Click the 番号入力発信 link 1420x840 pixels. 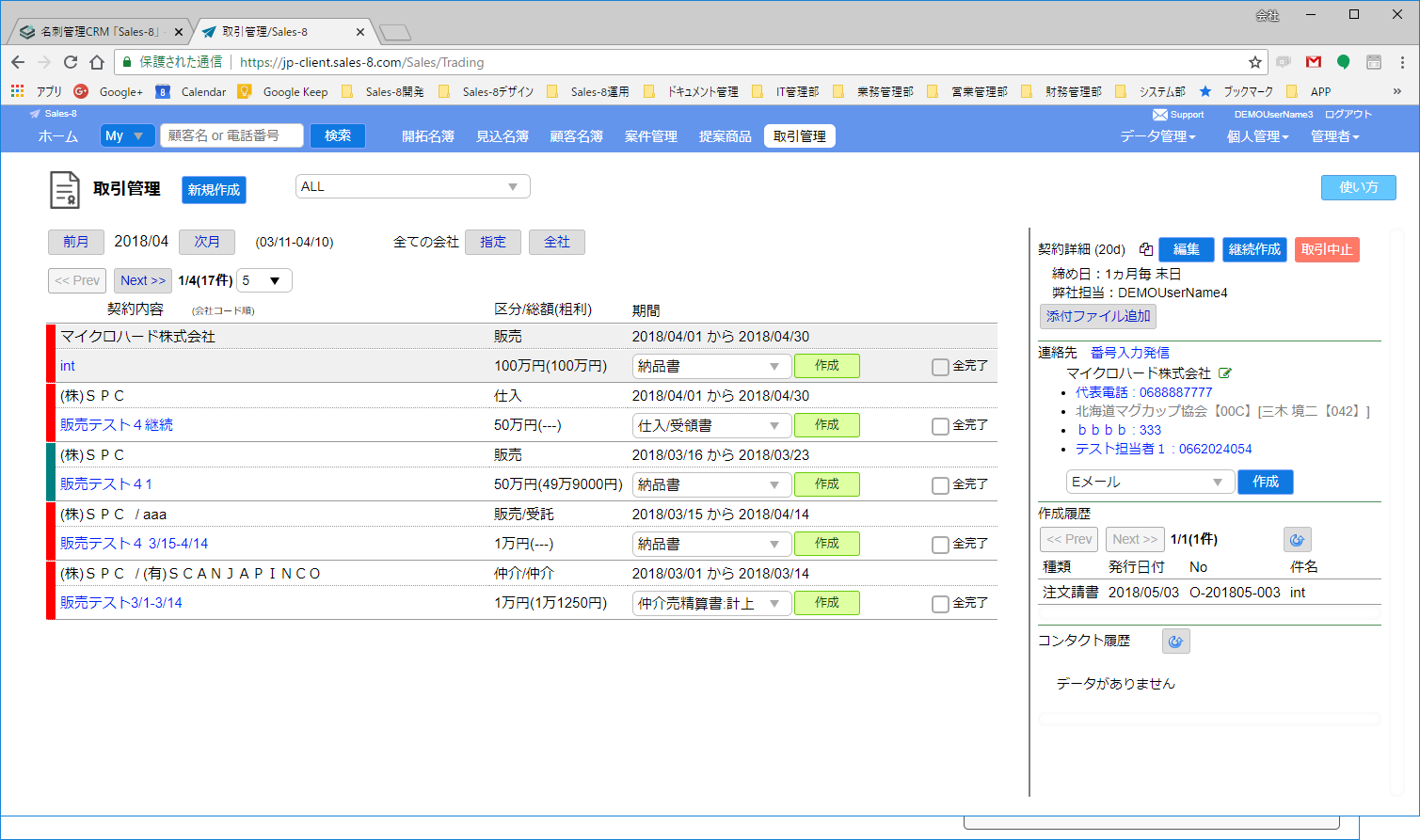pyautogui.click(x=1130, y=353)
